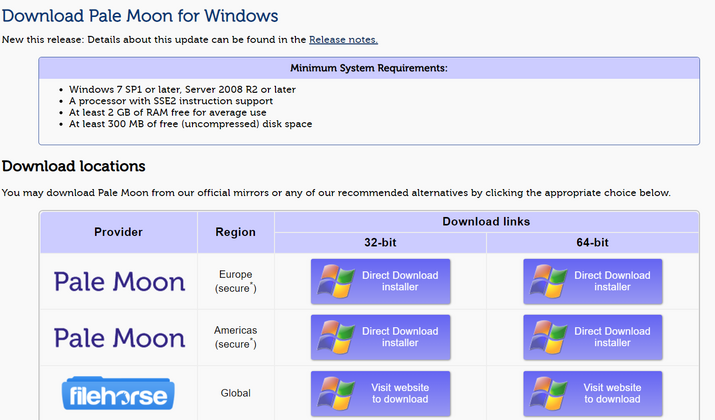Click the Pale Moon logo in Europe row
Screen dimensions: 715x420
pyautogui.click(x=119, y=282)
